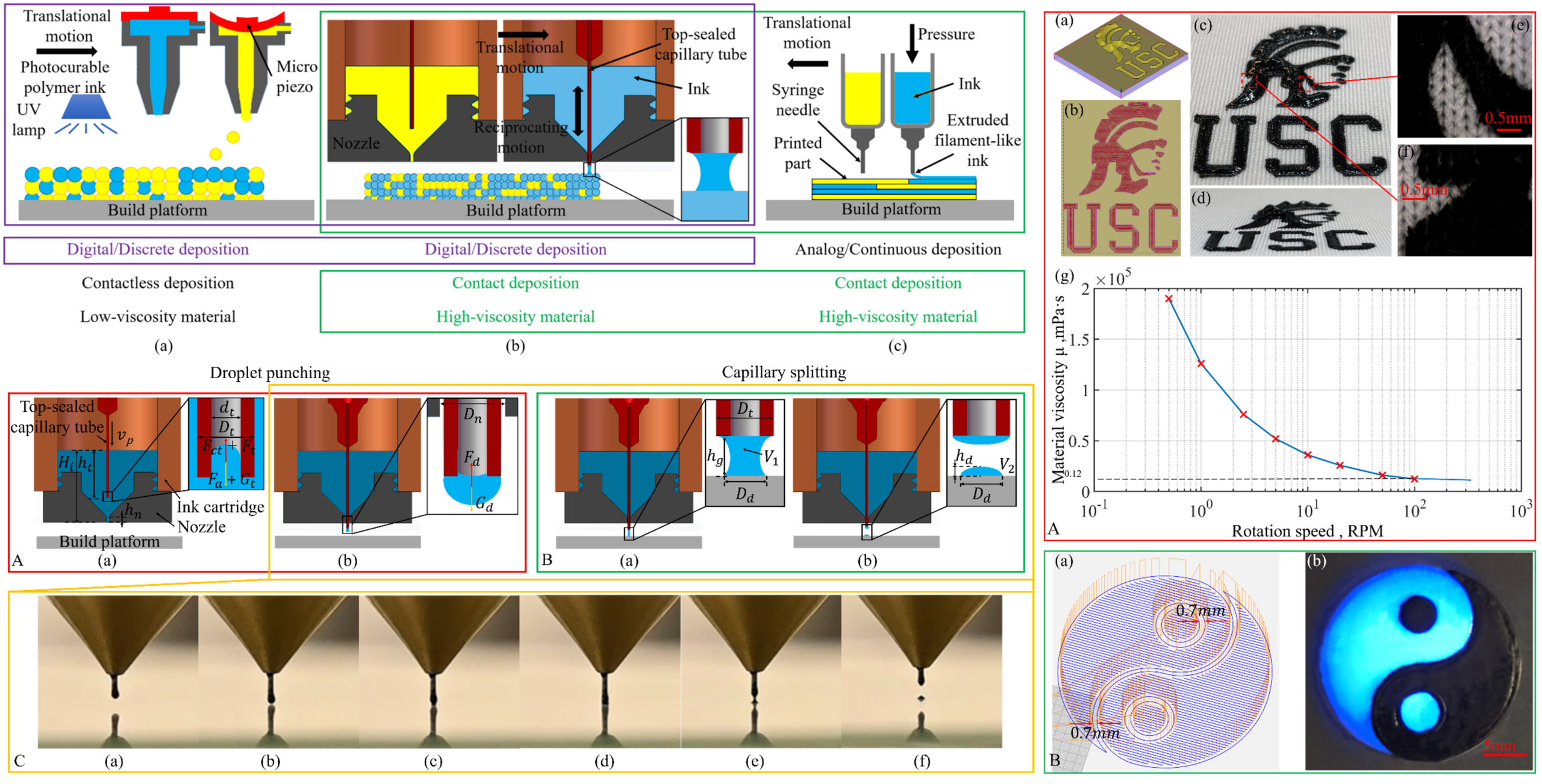Open the 3D USC Trojan model image

[x=1120, y=56]
